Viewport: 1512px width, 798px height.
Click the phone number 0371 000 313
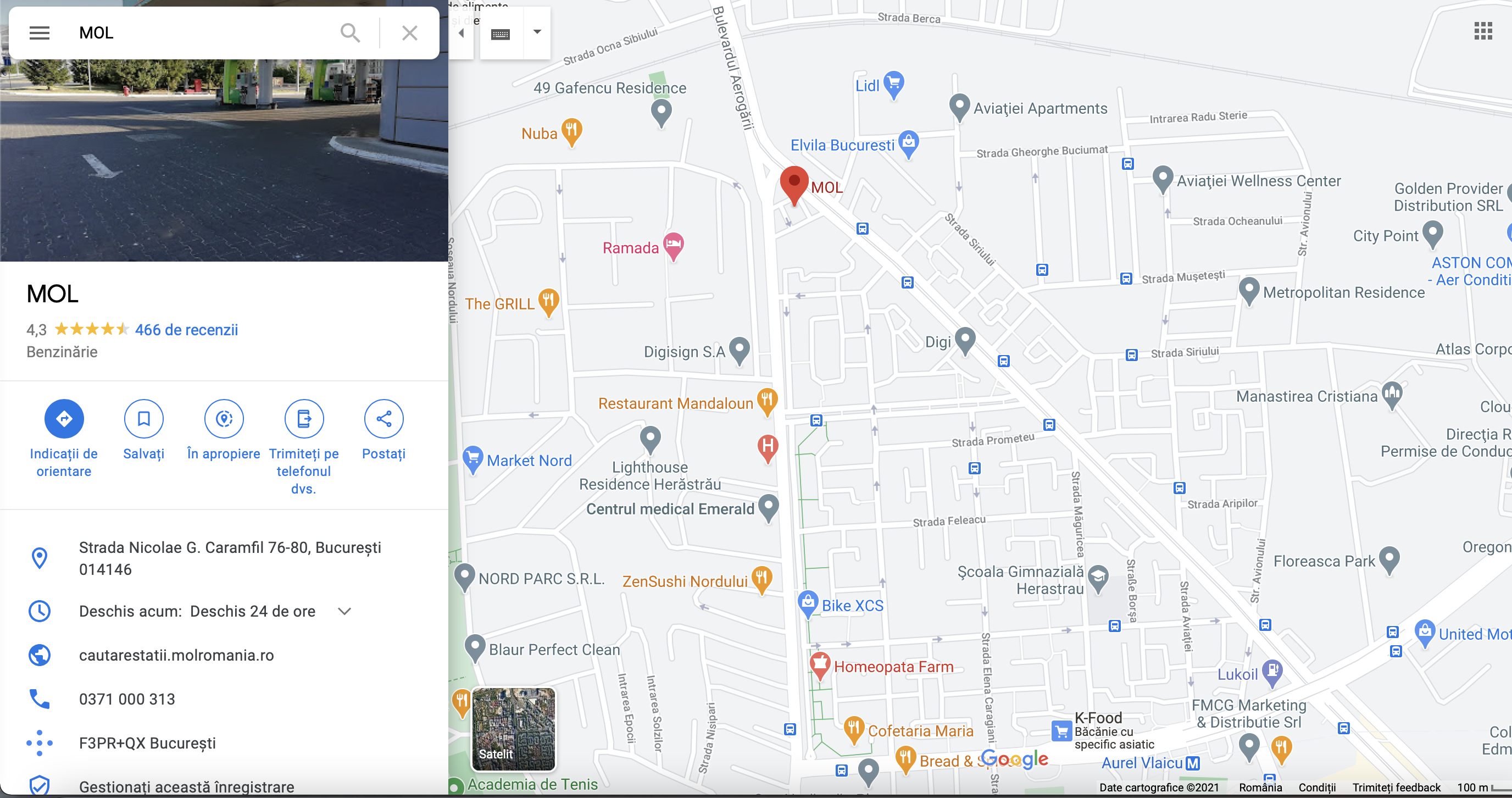(127, 700)
